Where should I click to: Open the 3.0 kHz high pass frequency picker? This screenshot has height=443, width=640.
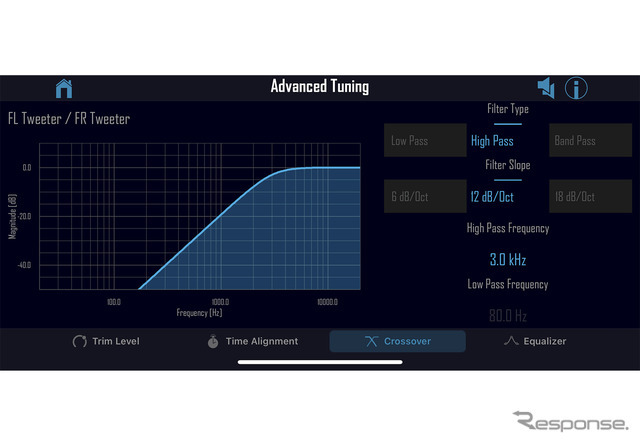pyautogui.click(x=508, y=260)
